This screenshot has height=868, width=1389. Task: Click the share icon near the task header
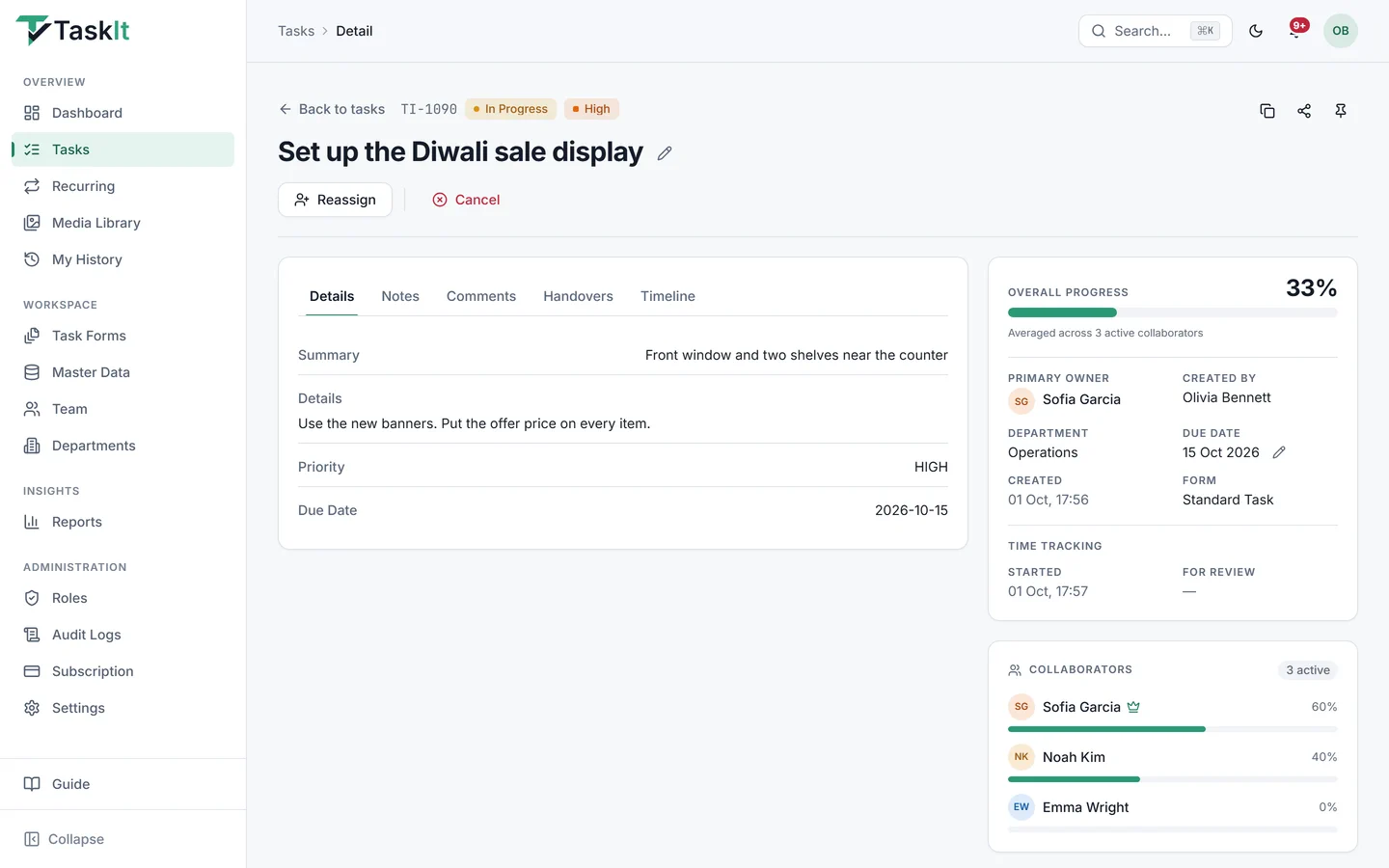click(x=1304, y=111)
